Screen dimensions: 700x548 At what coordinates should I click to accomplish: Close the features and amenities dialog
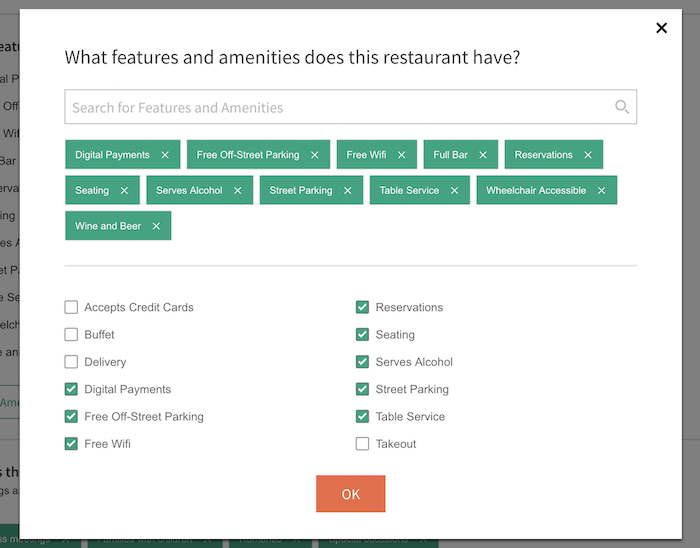click(661, 28)
